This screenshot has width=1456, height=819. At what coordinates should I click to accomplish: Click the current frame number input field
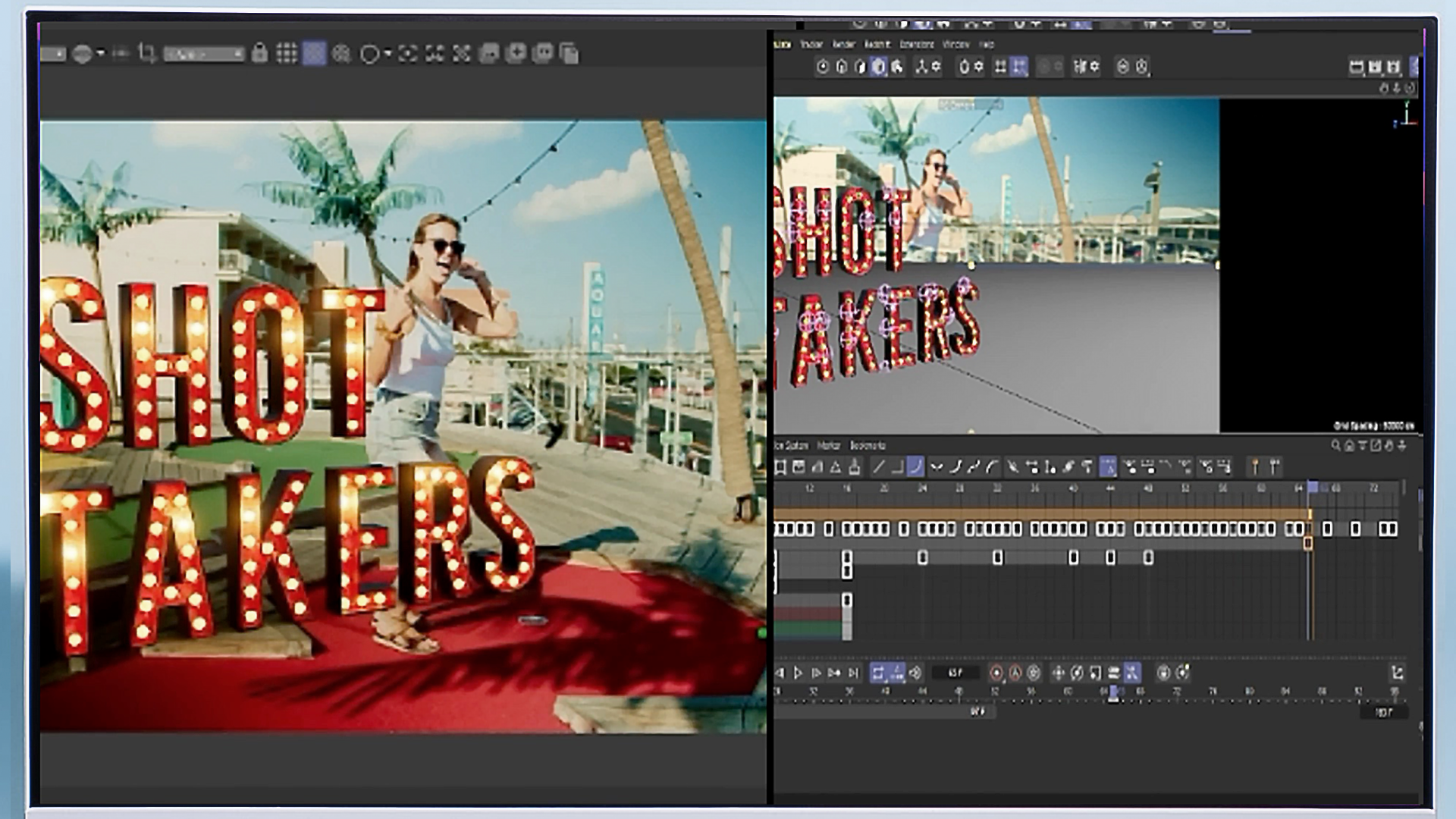(x=955, y=673)
